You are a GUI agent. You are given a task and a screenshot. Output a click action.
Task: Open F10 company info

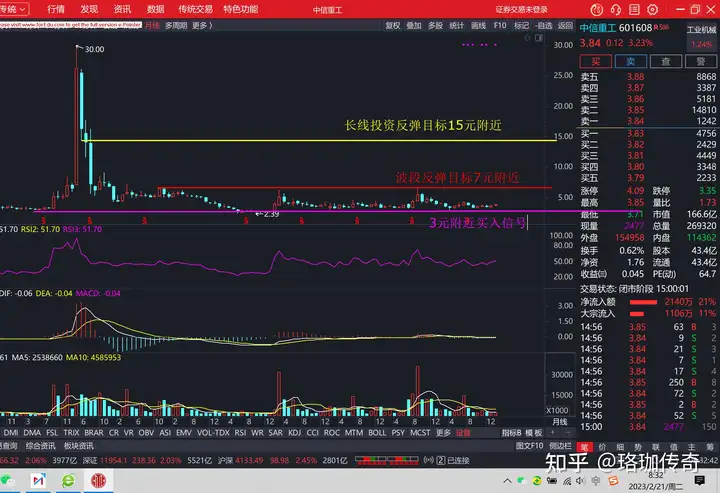coord(500,26)
